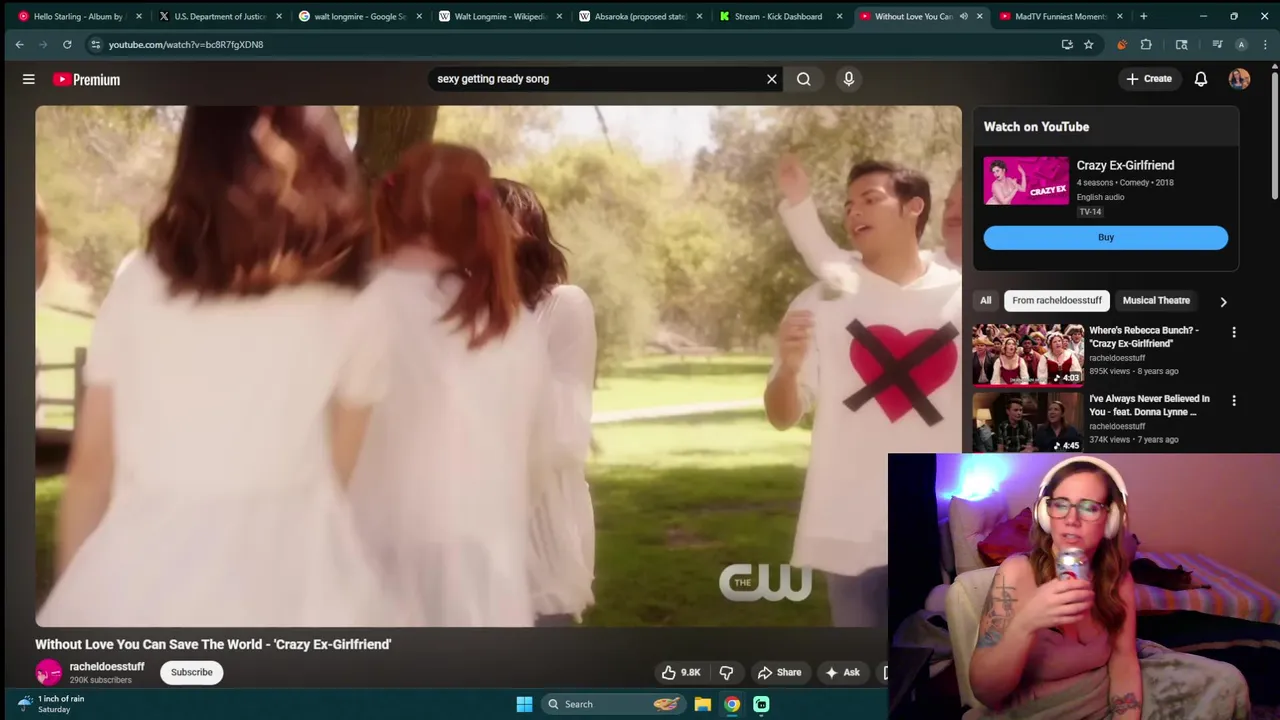Image resolution: width=1280 pixels, height=720 pixels.
Task: Click the Chrome icon in the taskbar
Action: pos(732,704)
